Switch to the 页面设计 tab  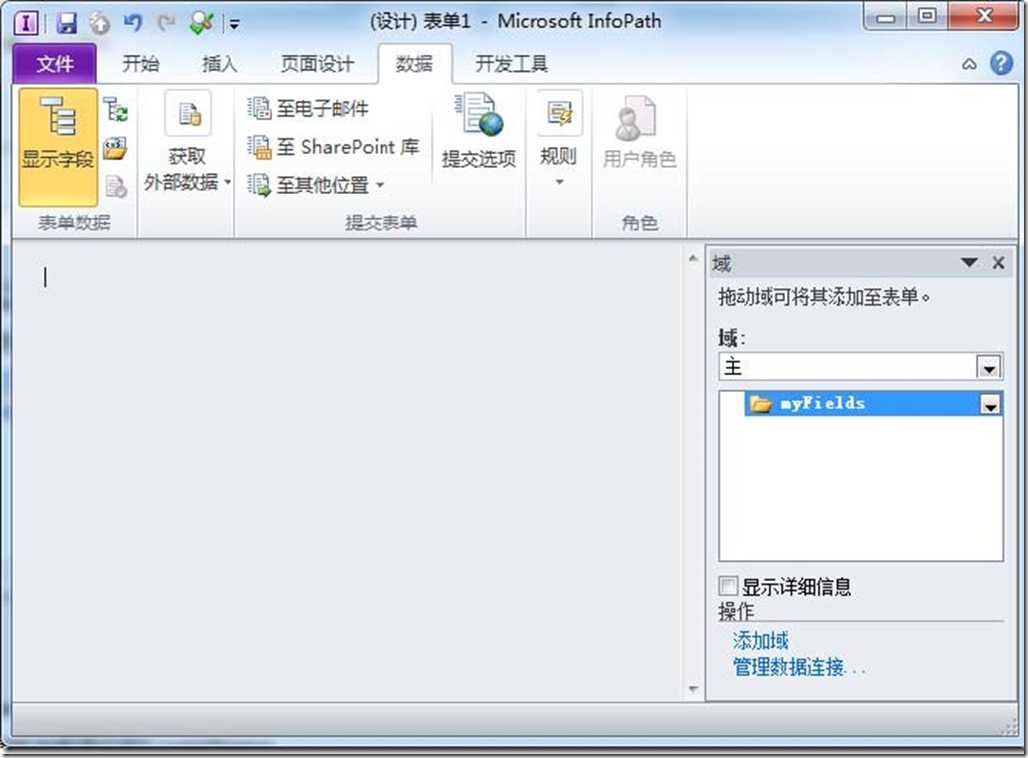pos(317,64)
